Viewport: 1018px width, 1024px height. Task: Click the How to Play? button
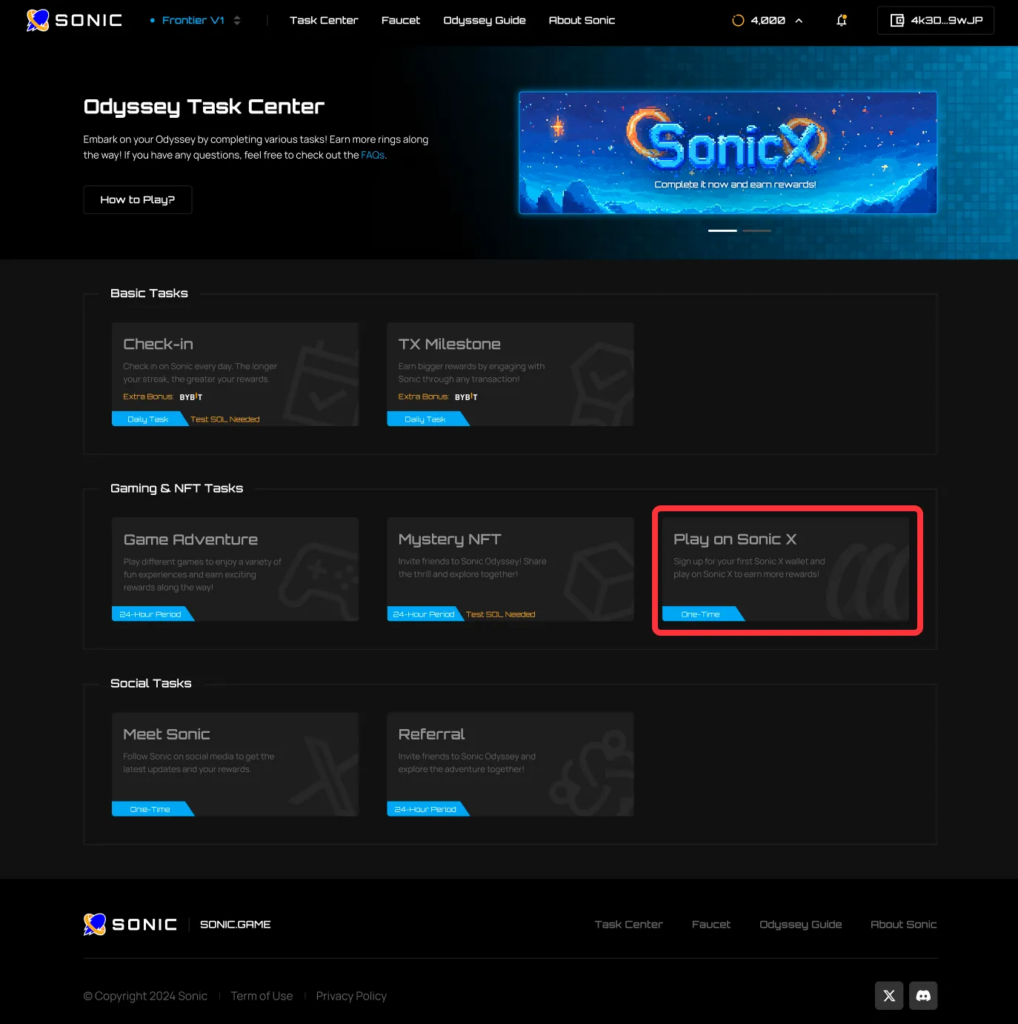138,199
